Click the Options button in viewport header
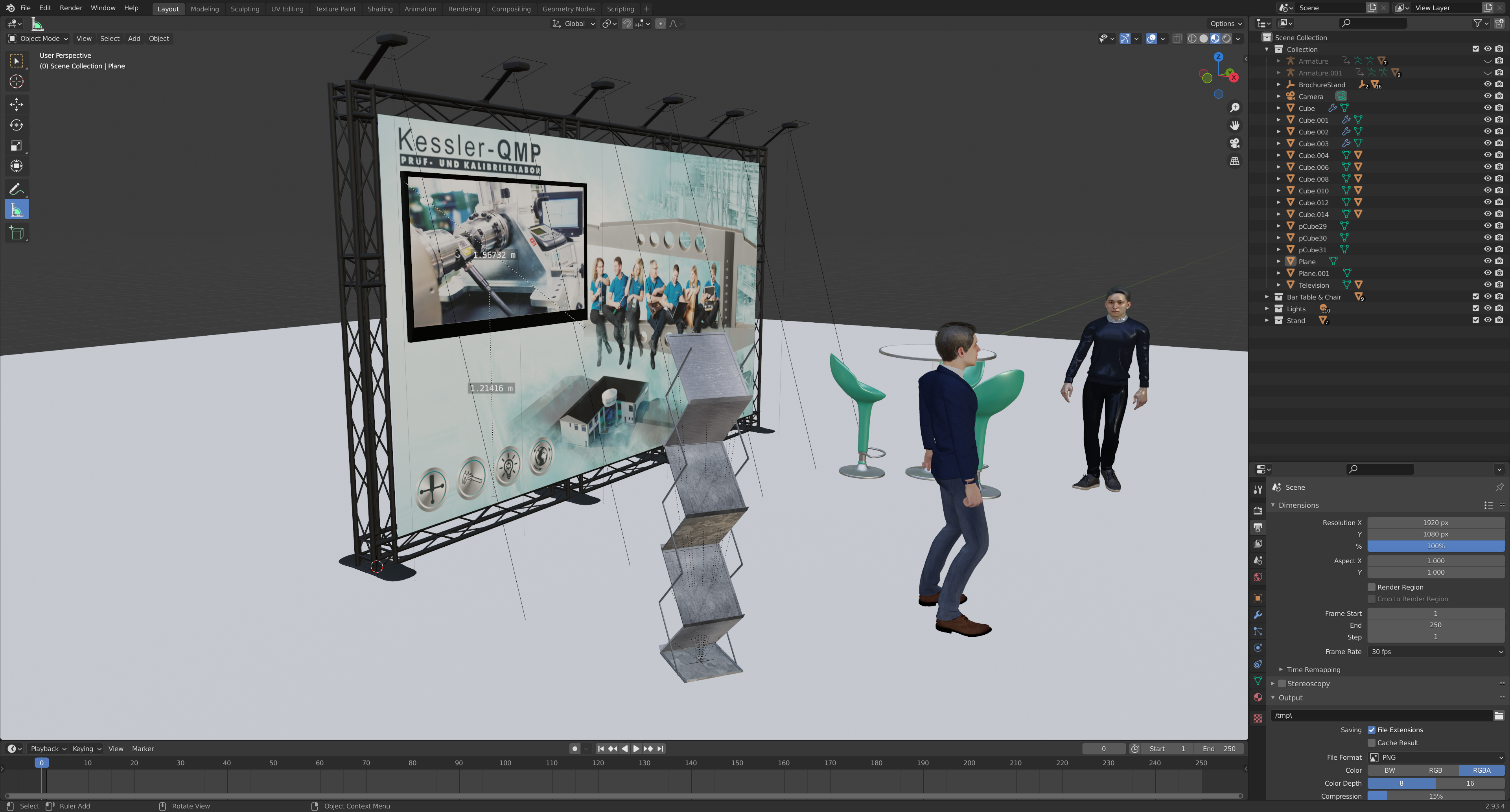The height and width of the screenshot is (812, 1510). [1226, 24]
